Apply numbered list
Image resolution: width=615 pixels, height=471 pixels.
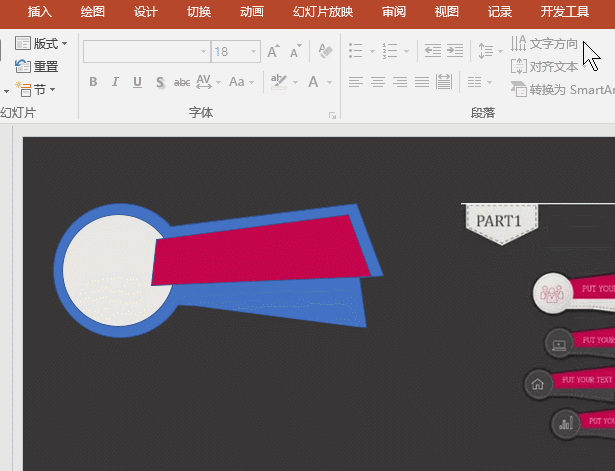pyautogui.click(x=390, y=51)
